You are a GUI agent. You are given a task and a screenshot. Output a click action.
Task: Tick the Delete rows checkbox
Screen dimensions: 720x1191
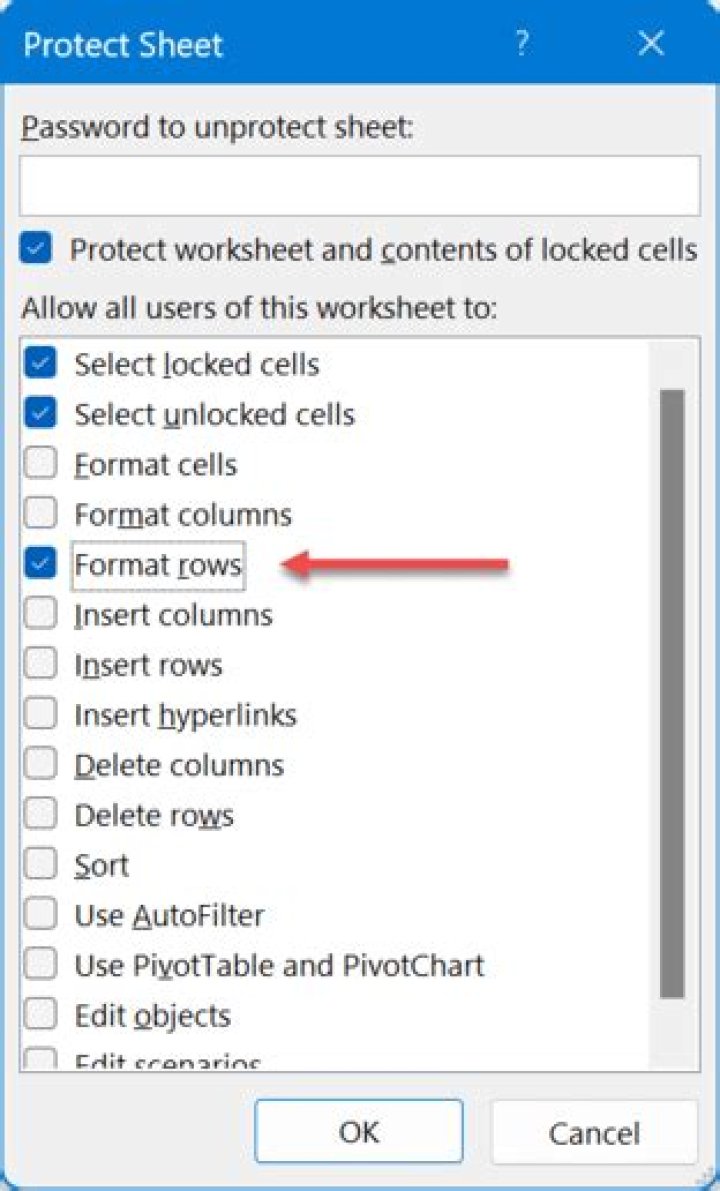coord(40,815)
